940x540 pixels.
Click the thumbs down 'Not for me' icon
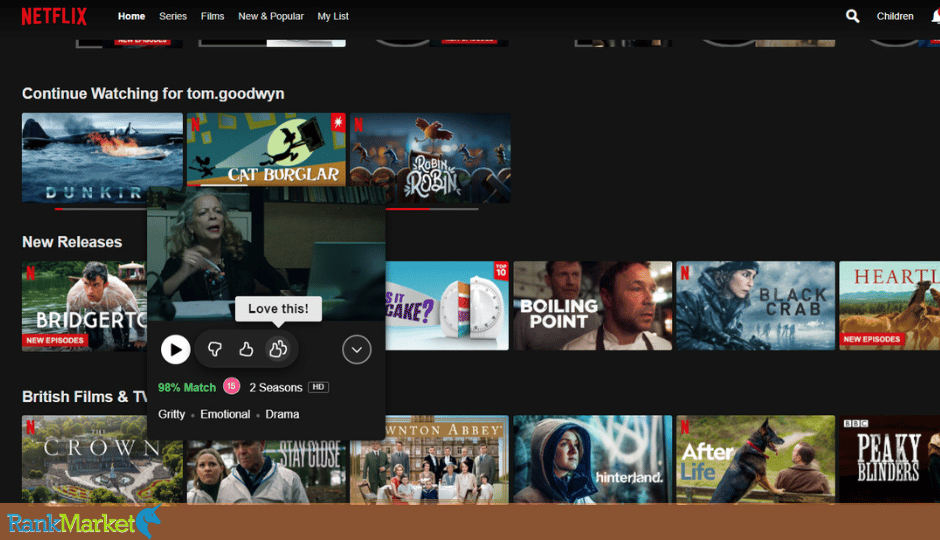(215, 349)
